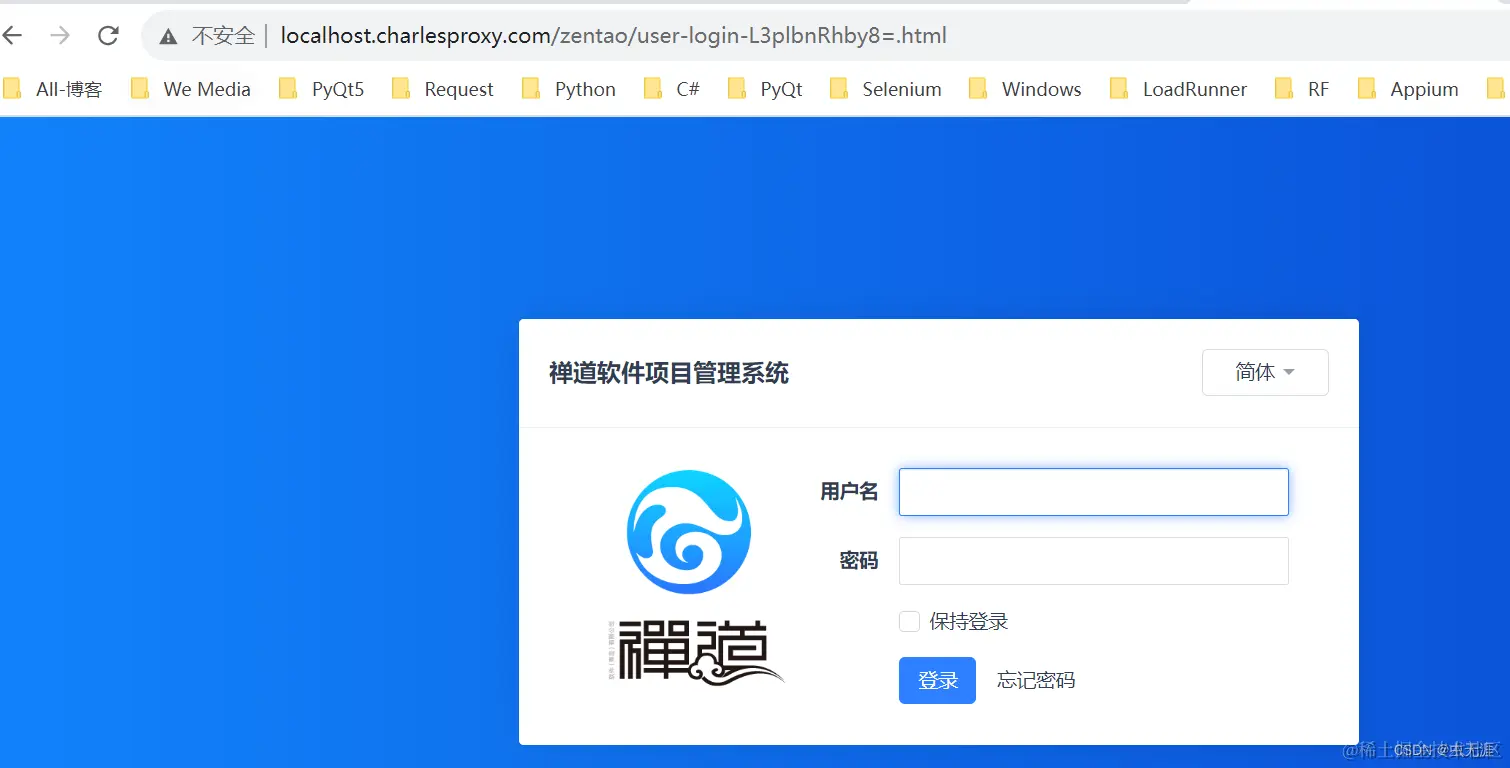Screen dimensions: 1510x768
Task: Select the Request bookmark item
Action: point(459,89)
